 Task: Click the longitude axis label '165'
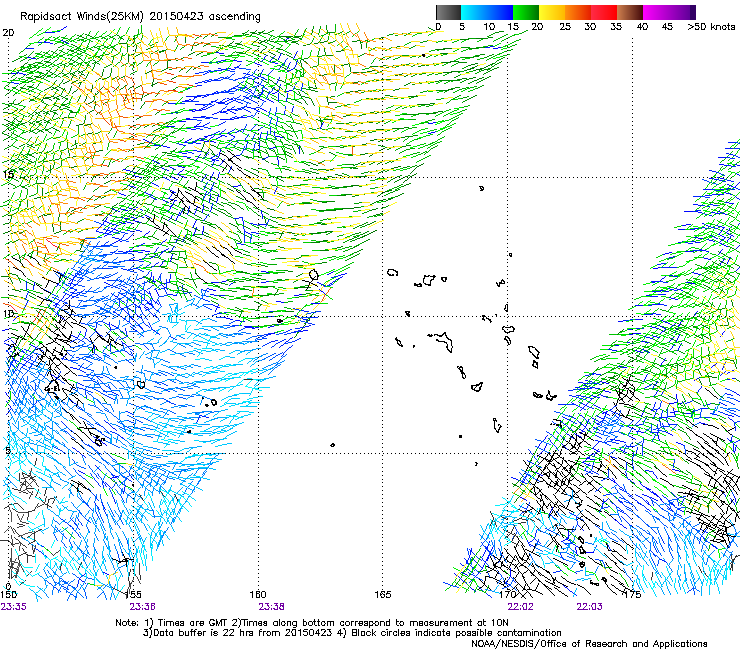[x=383, y=595]
